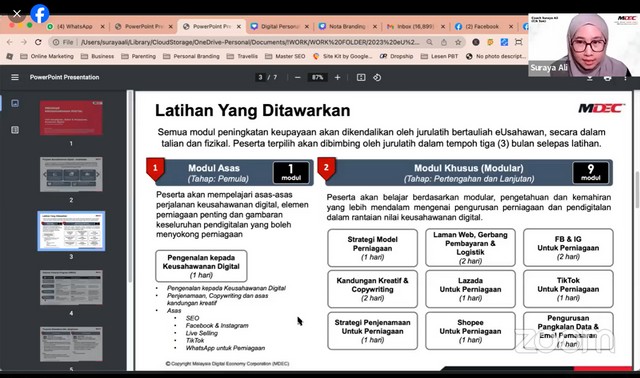Switch to the Nota Branding tab
The image size is (640, 378).
[x=347, y=26]
